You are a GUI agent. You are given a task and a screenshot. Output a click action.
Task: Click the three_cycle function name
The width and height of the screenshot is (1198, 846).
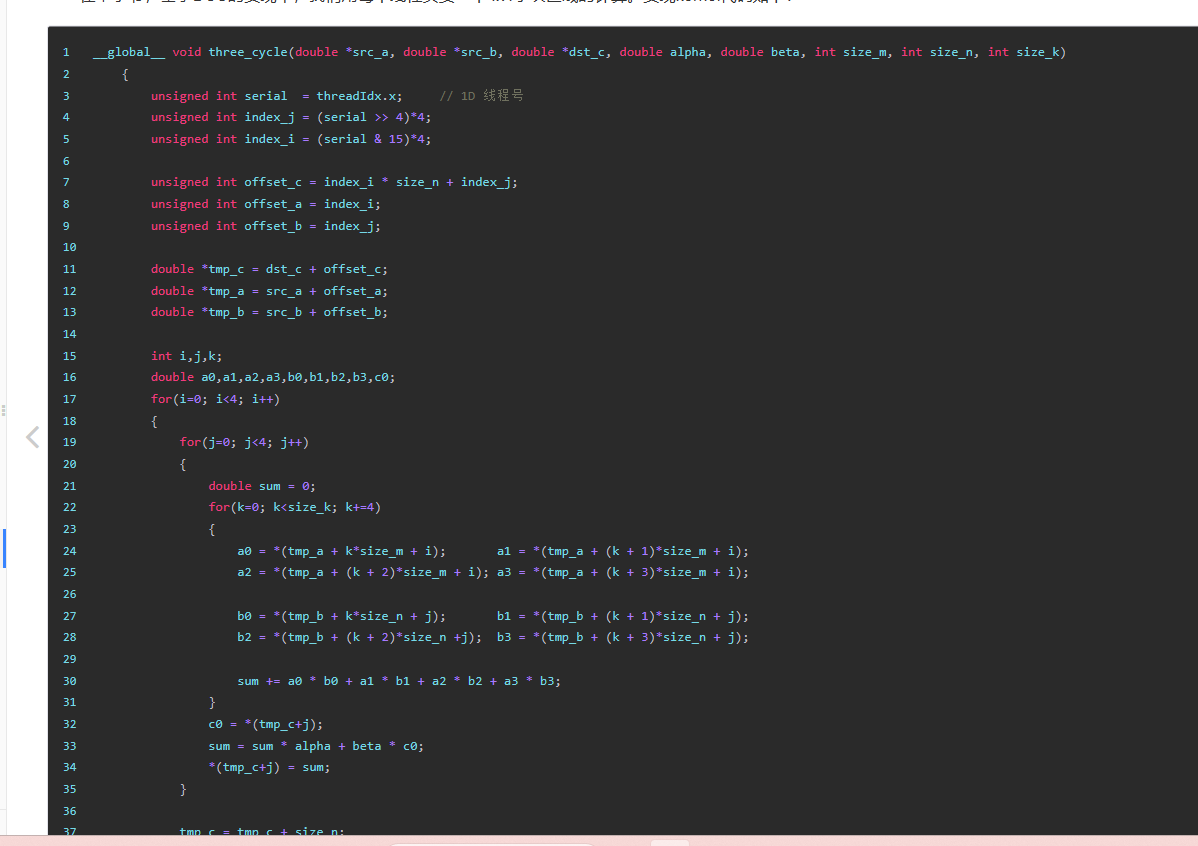pyautogui.click(x=248, y=53)
